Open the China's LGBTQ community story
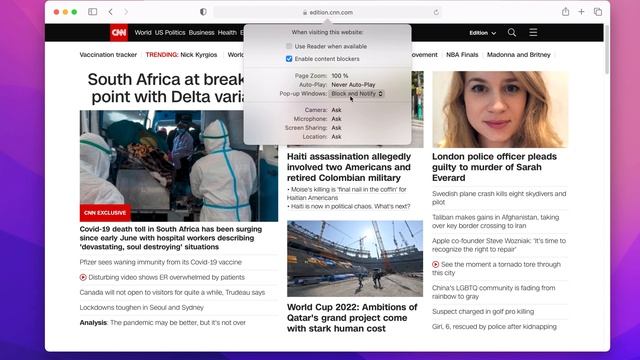 click(x=493, y=292)
